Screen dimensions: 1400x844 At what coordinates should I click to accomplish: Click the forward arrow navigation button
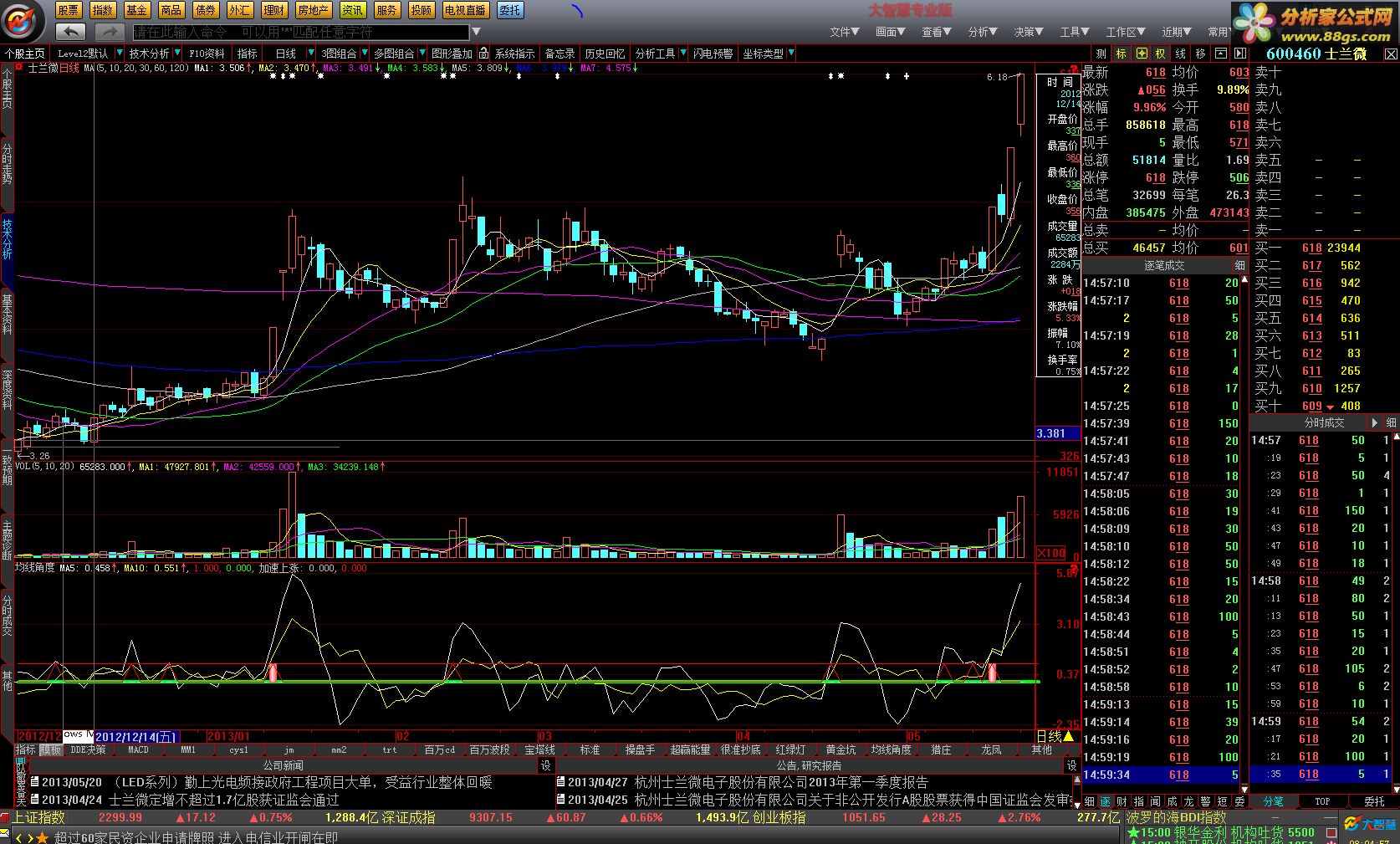coord(109,32)
